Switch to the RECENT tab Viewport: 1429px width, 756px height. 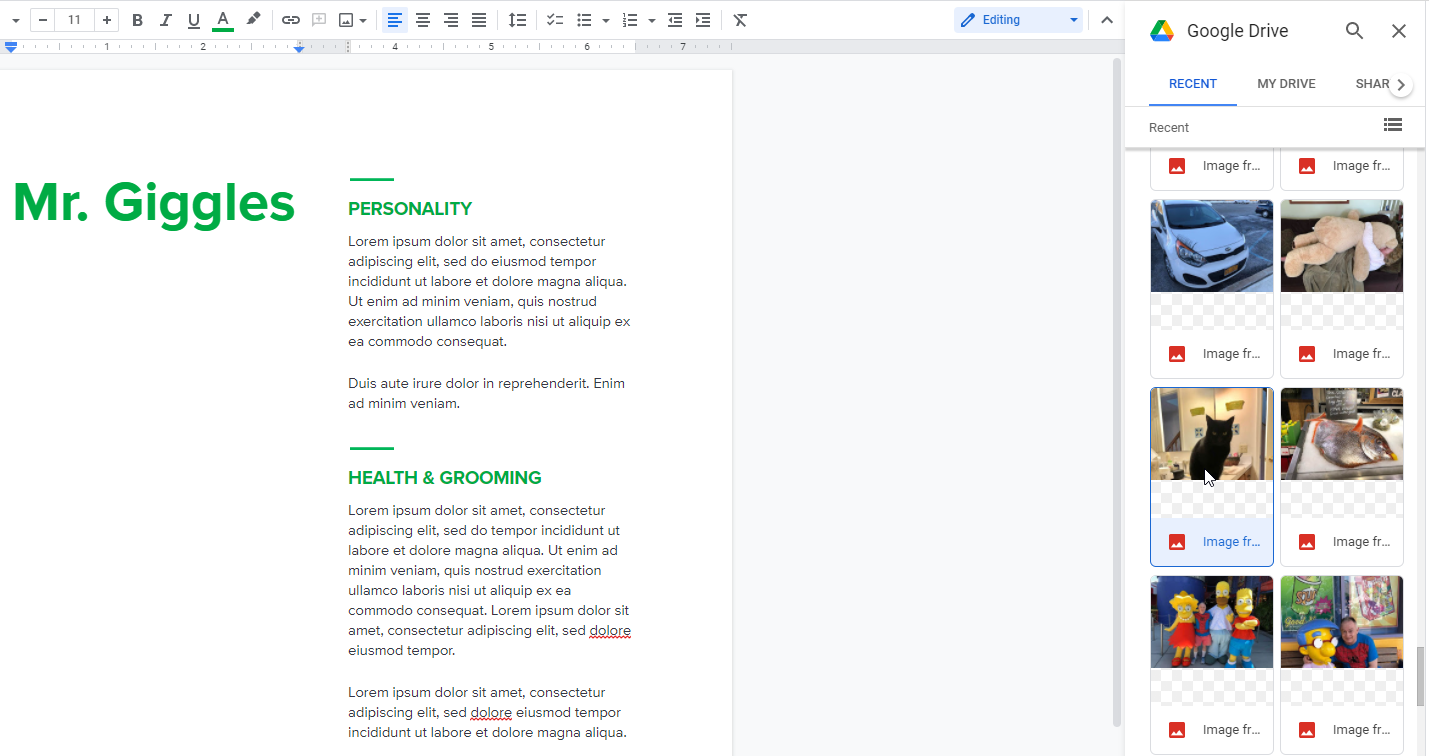[x=1193, y=84]
